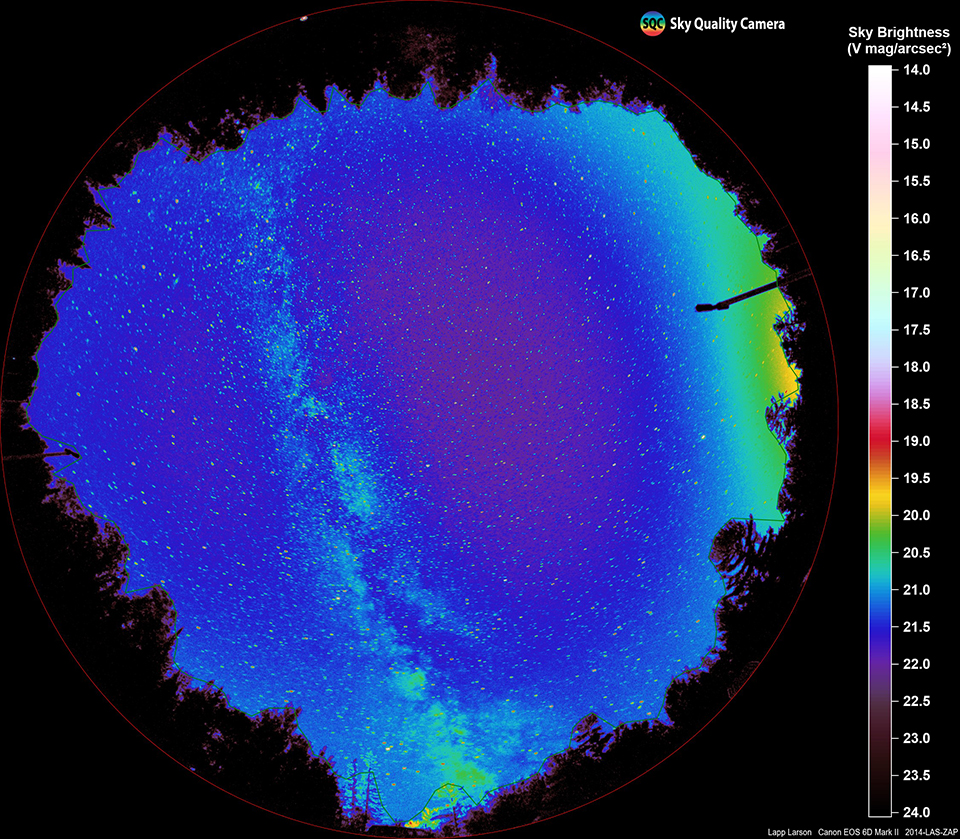Click the black pole silhouette at right edge

coord(740,297)
